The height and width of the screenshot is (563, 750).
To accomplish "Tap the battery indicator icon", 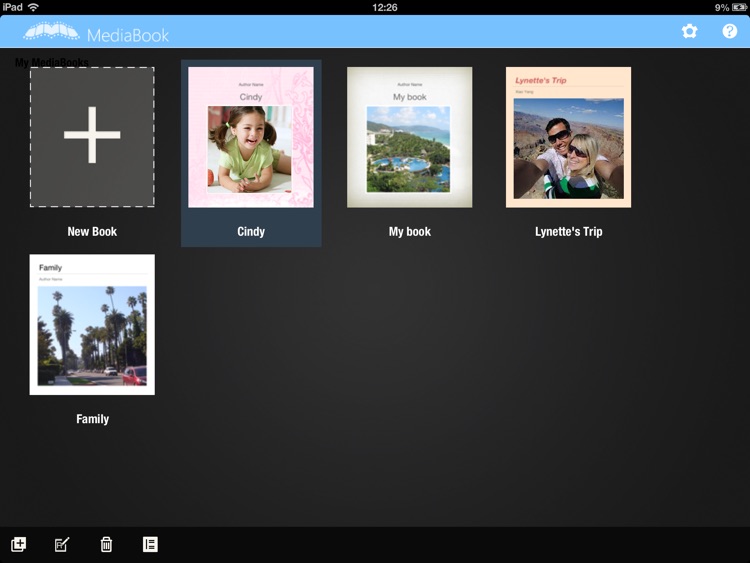I will (x=739, y=7).
